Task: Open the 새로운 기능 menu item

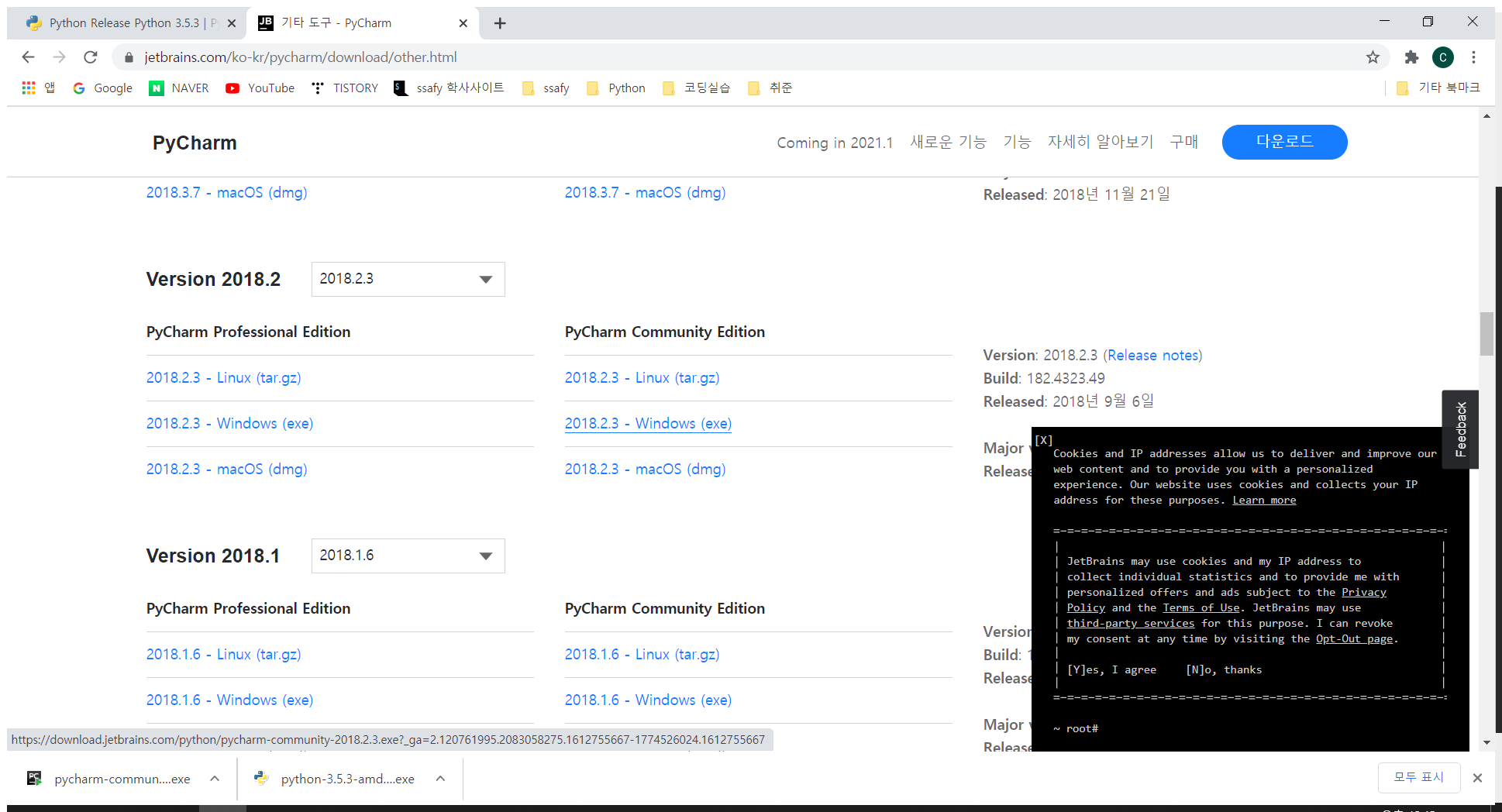Action: [x=948, y=142]
